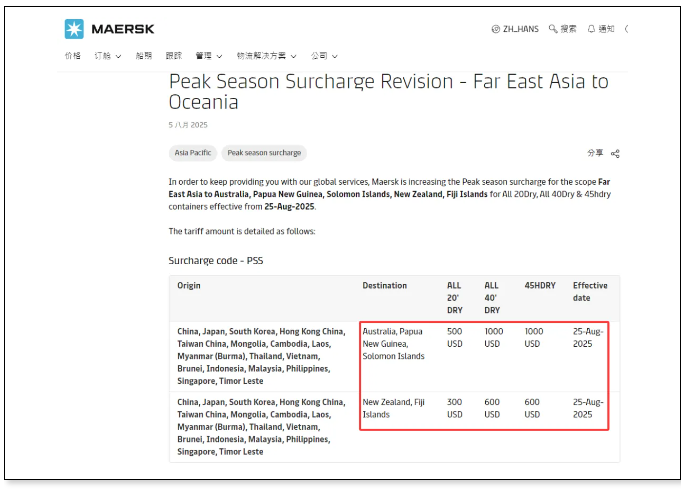Image resolution: width=690 pixels, height=489 pixels.
Task: Open the 公司 menu
Action: coord(324,56)
